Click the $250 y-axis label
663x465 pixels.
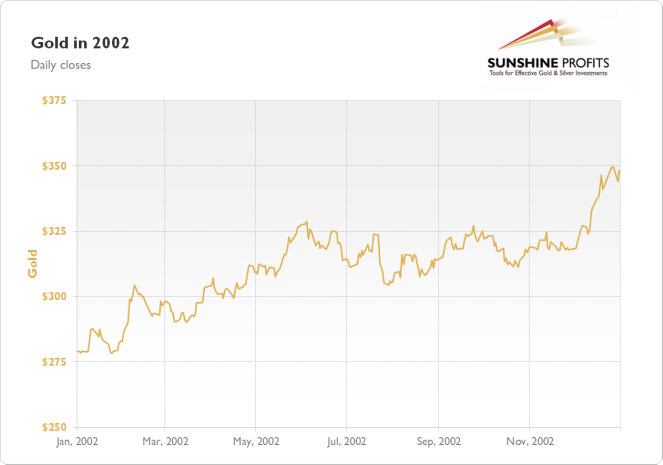click(x=54, y=427)
